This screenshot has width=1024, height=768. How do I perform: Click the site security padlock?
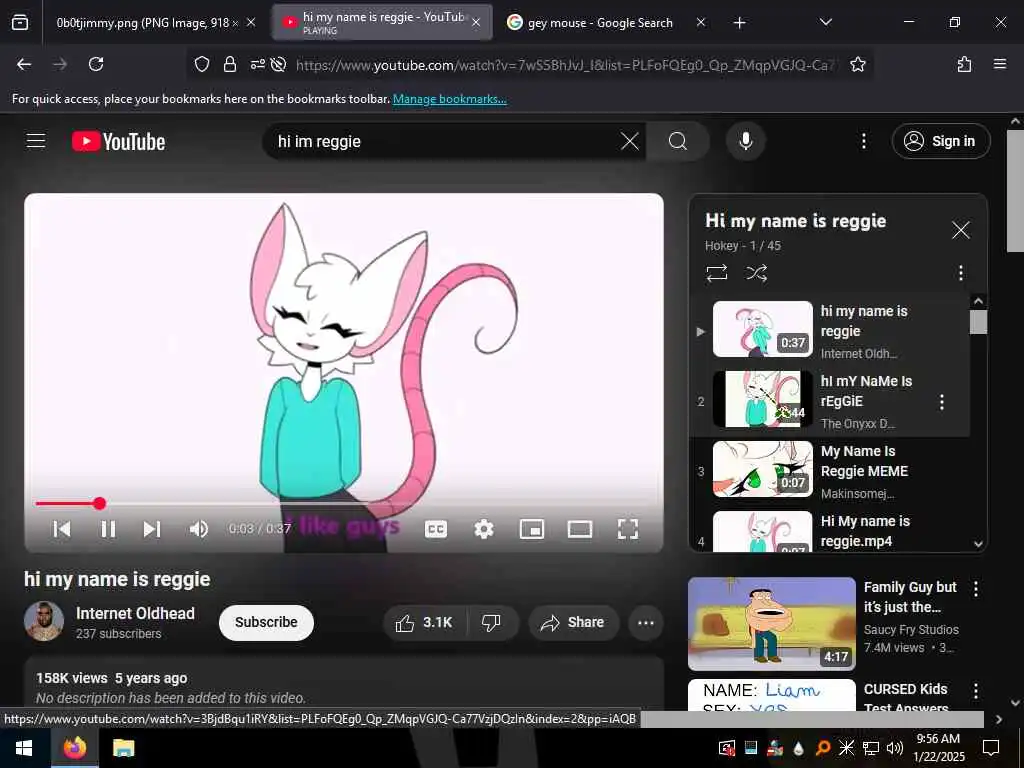[229, 64]
